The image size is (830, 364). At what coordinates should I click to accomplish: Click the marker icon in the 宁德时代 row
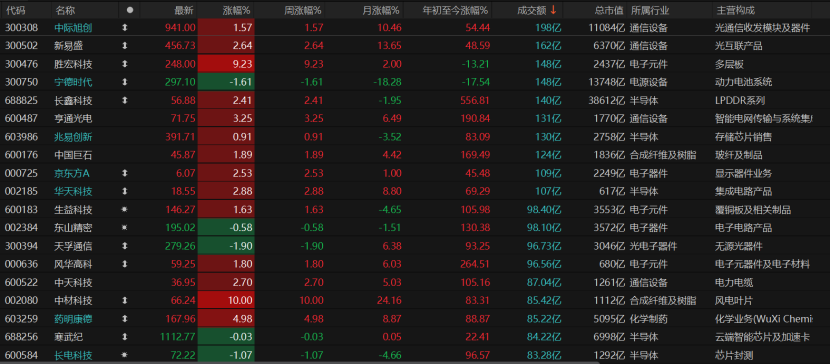125,83
